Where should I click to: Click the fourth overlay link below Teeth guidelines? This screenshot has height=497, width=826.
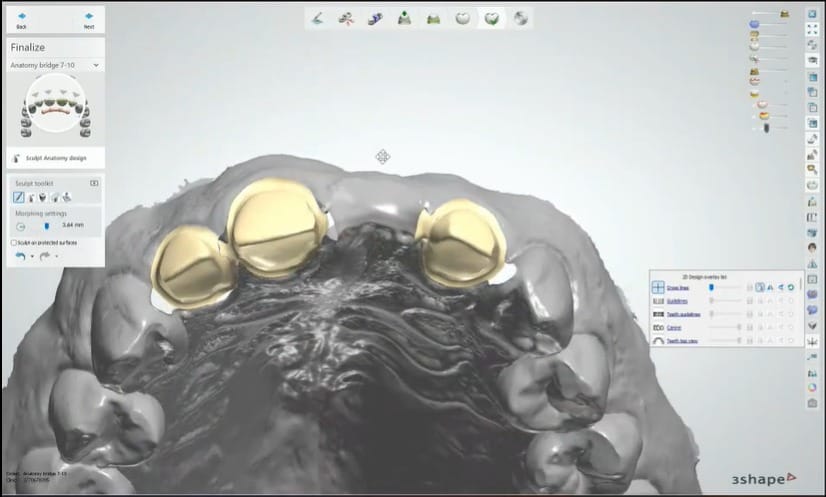(674, 328)
